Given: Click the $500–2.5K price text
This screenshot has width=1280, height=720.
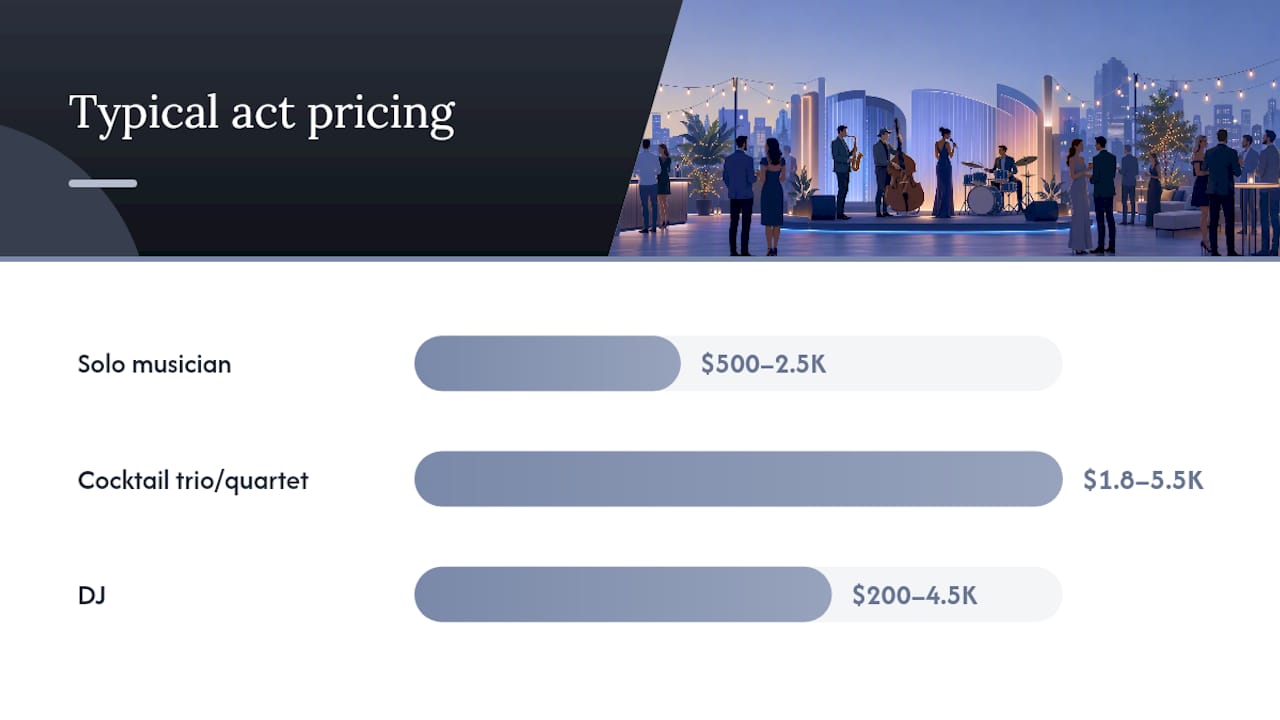Looking at the screenshot, I should coord(763,364).
